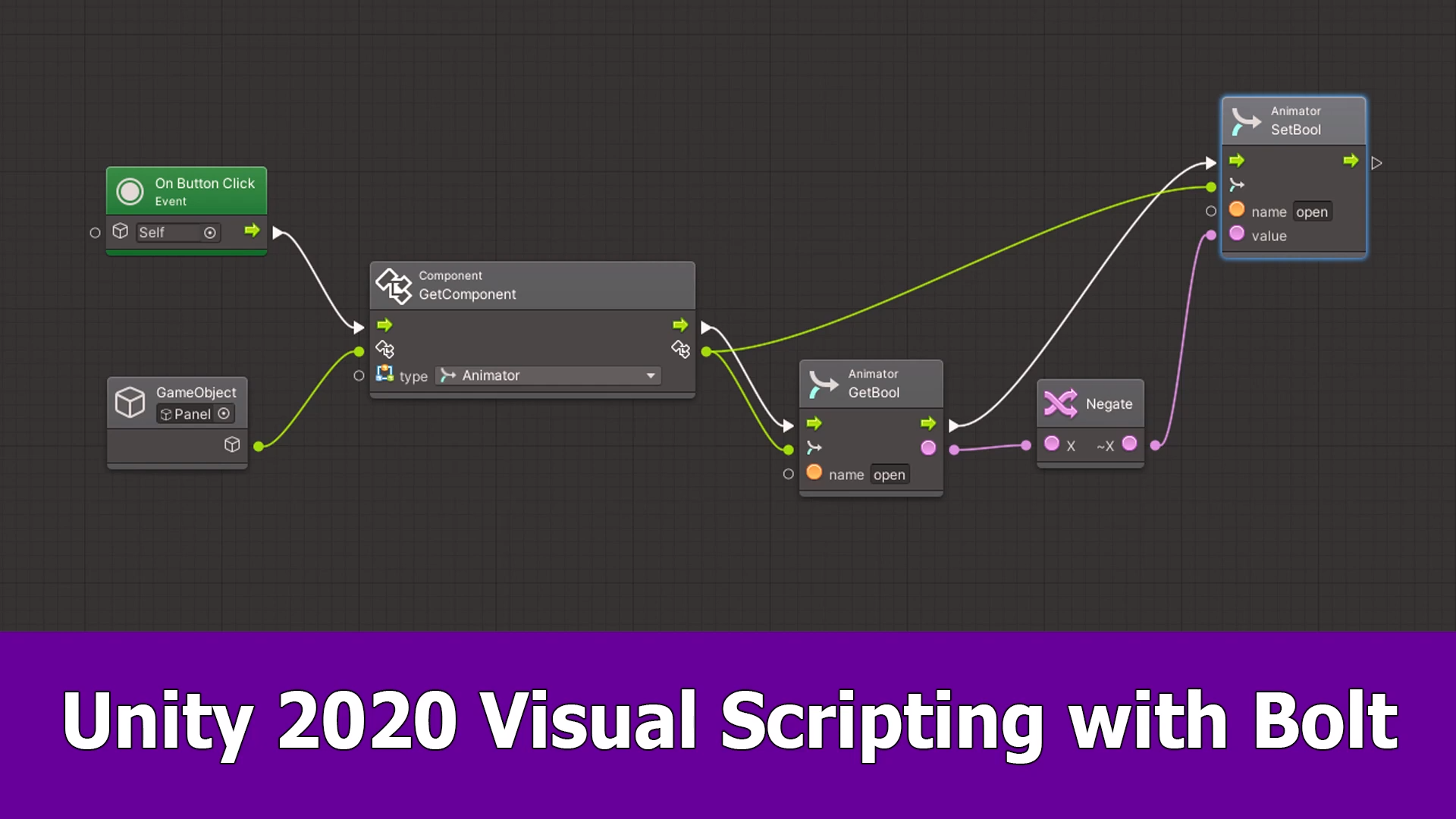The width and height of the screenshot is (1456, 819).
Task: Click the GetBool pink boolean output port
Action: coord(928,448)
